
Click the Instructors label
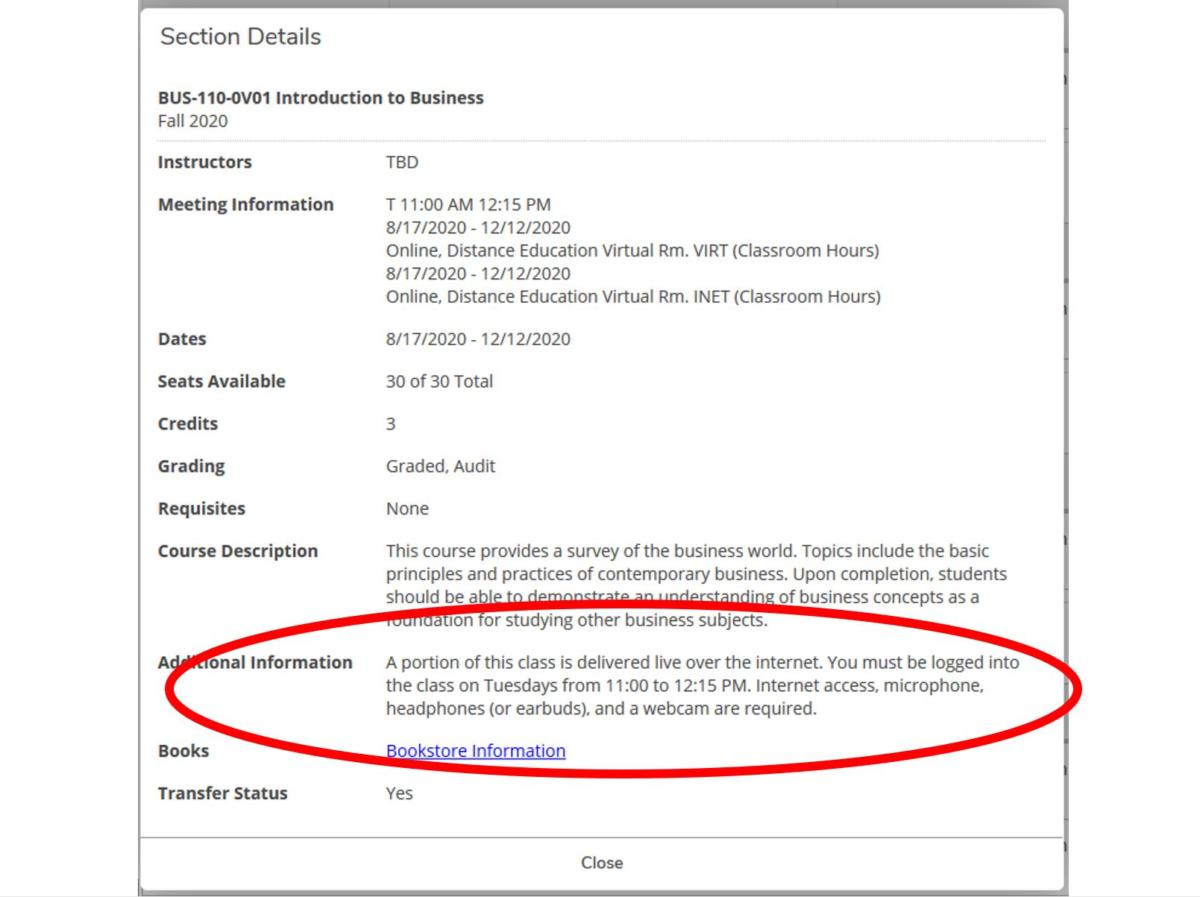tap(204, 162)
